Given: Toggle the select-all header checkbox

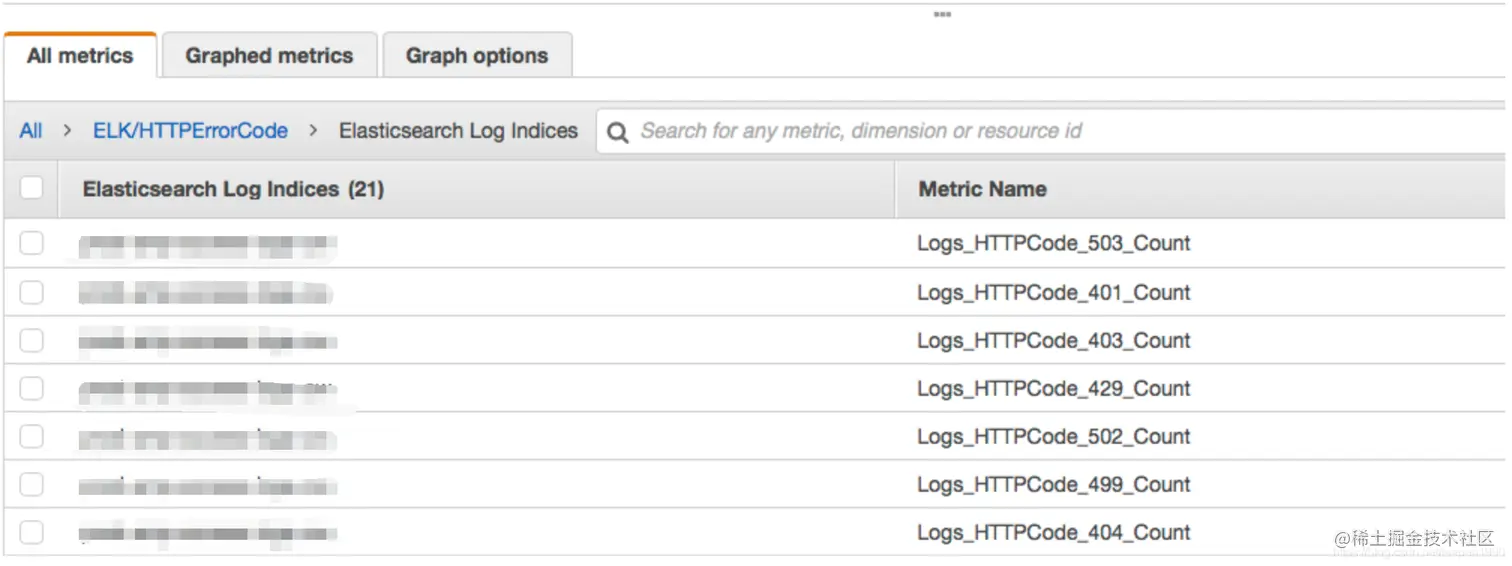Looking at the screenshot, I should [32, 188].
